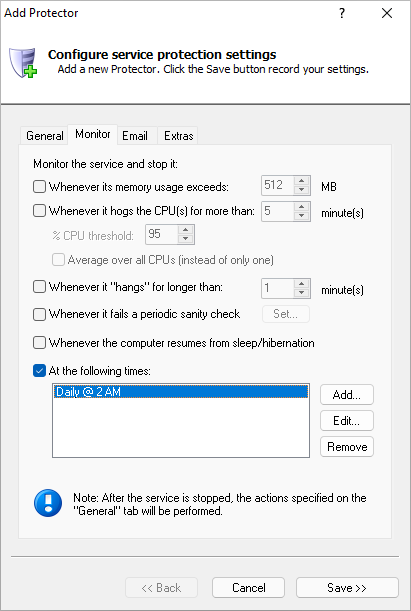Screen dimensions: 411x611
Task: Switch to the General tab
Action: tap(44, 136)
